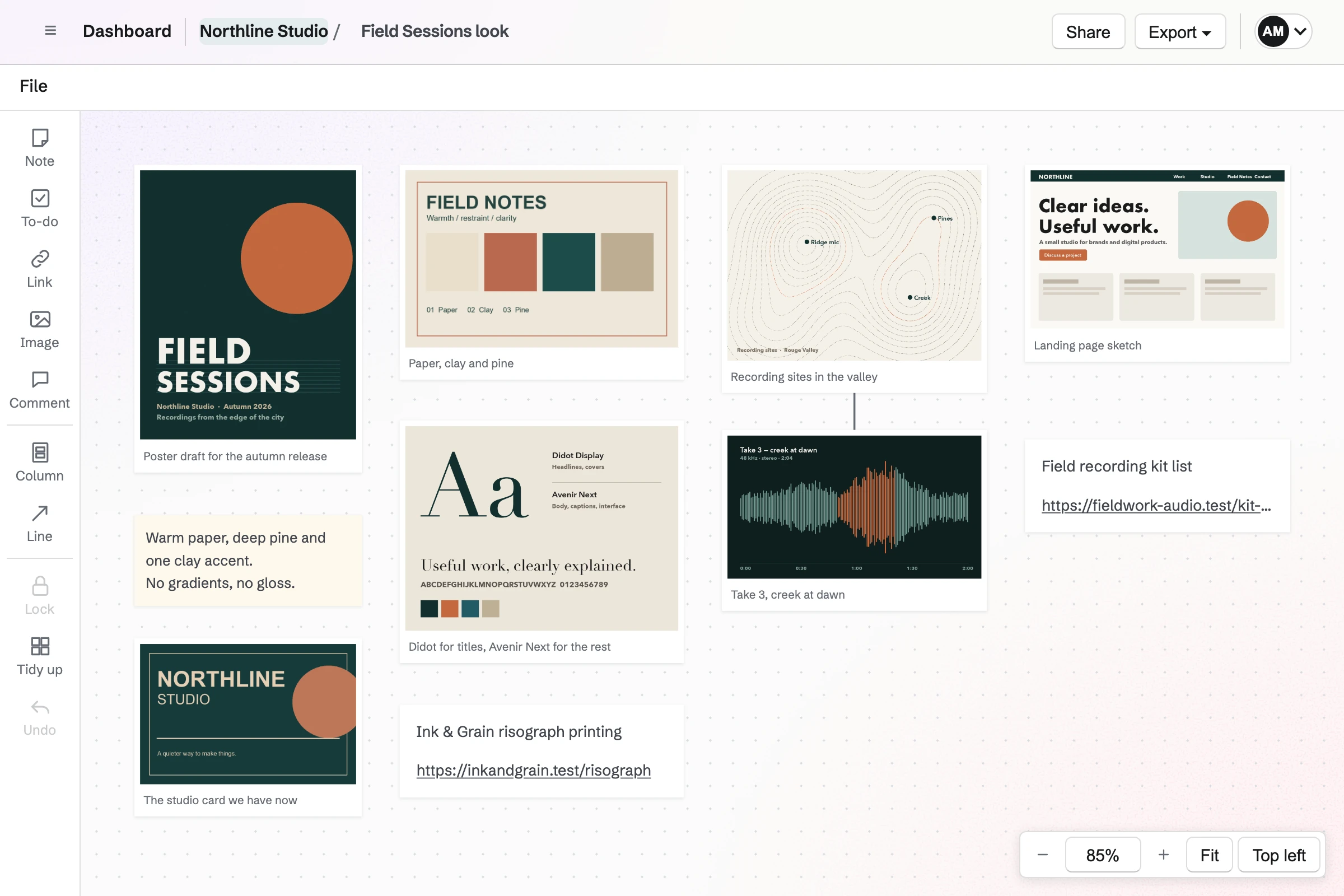Click 'Ink & Grain risograph printing' title
This screenshot has width=1344, height=896.
[519, 731]
